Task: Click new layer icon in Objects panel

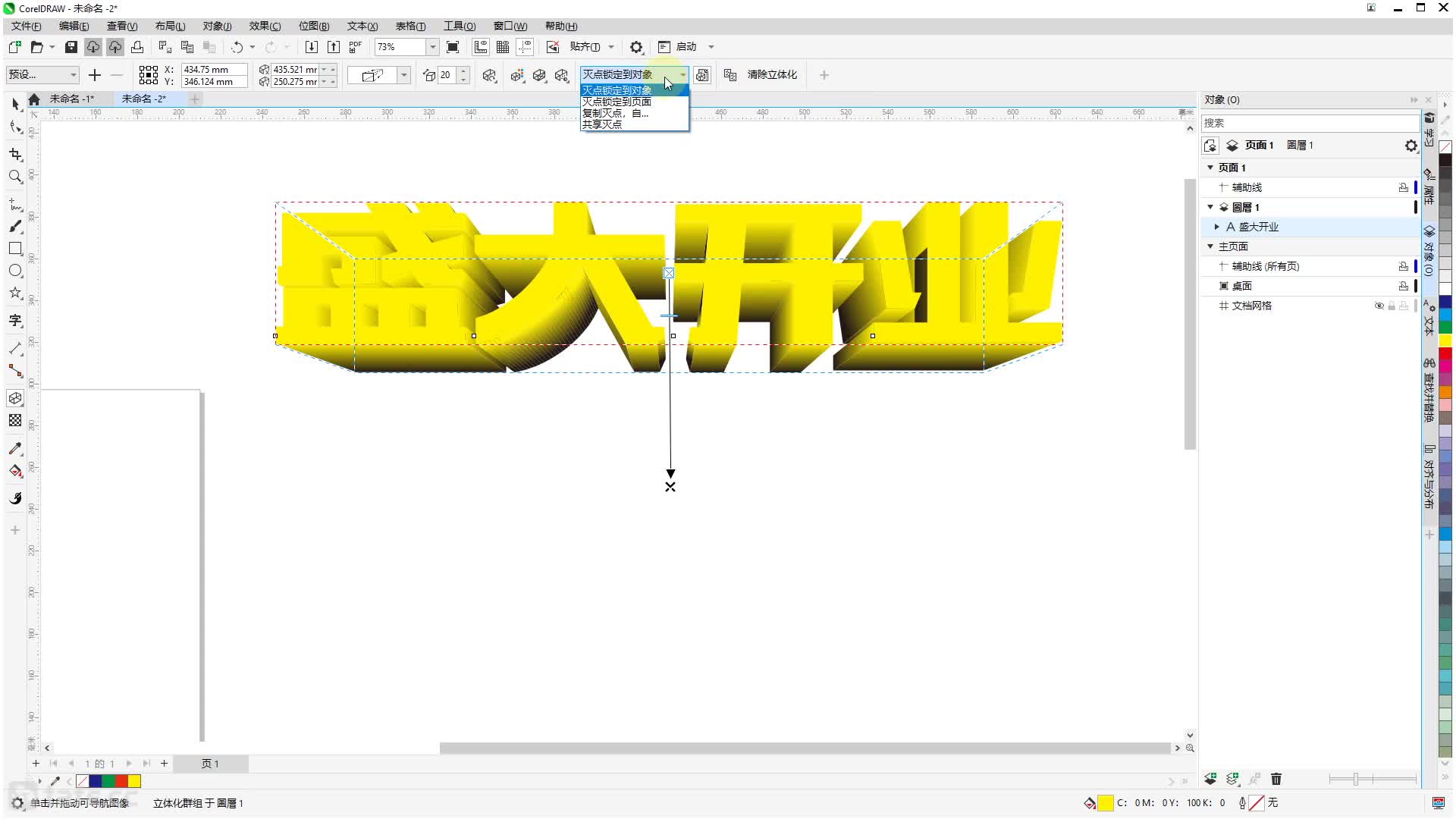Action: (x=1210, y=779)
